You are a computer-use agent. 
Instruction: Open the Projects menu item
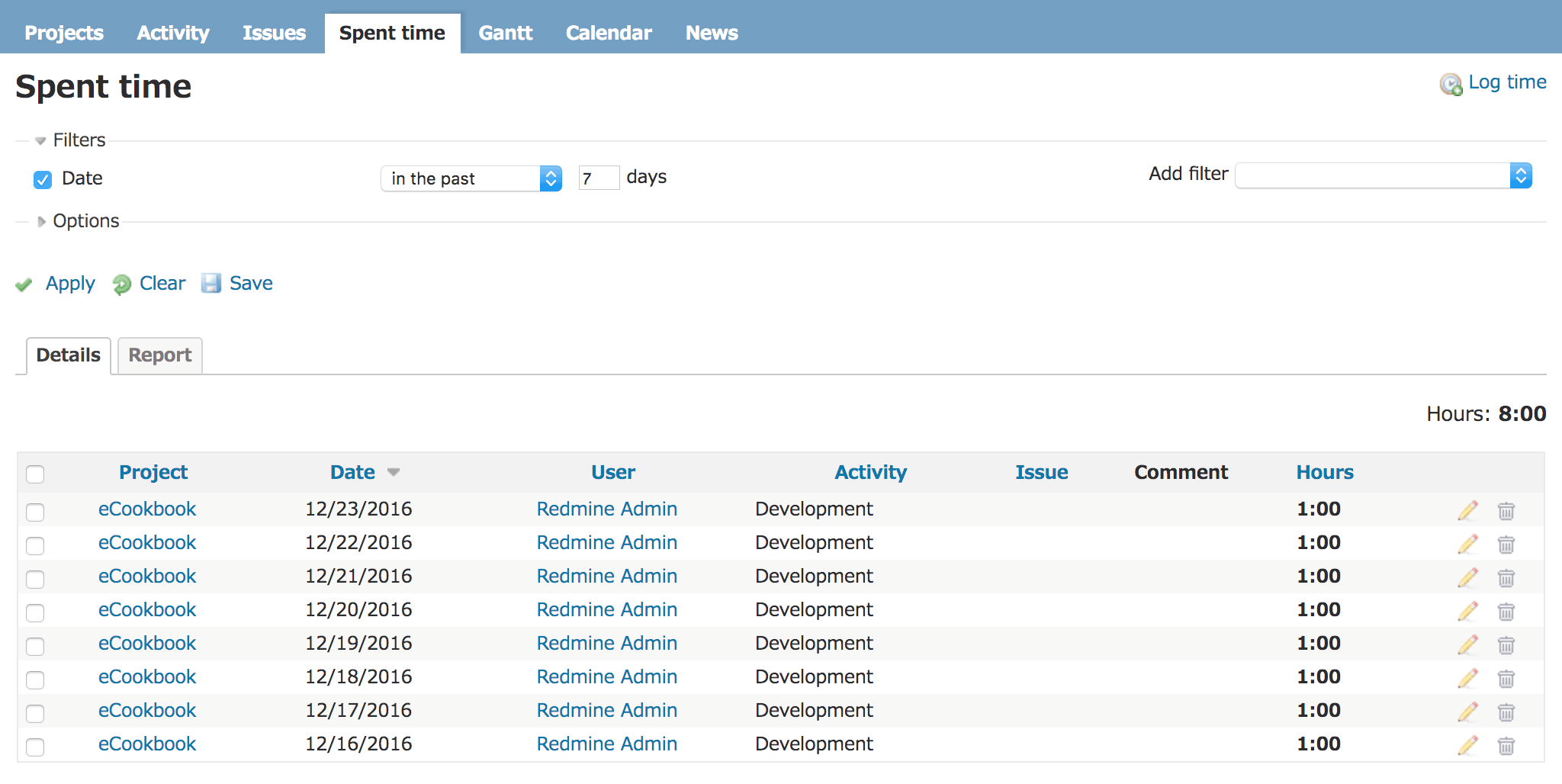[x=64, y=33]
